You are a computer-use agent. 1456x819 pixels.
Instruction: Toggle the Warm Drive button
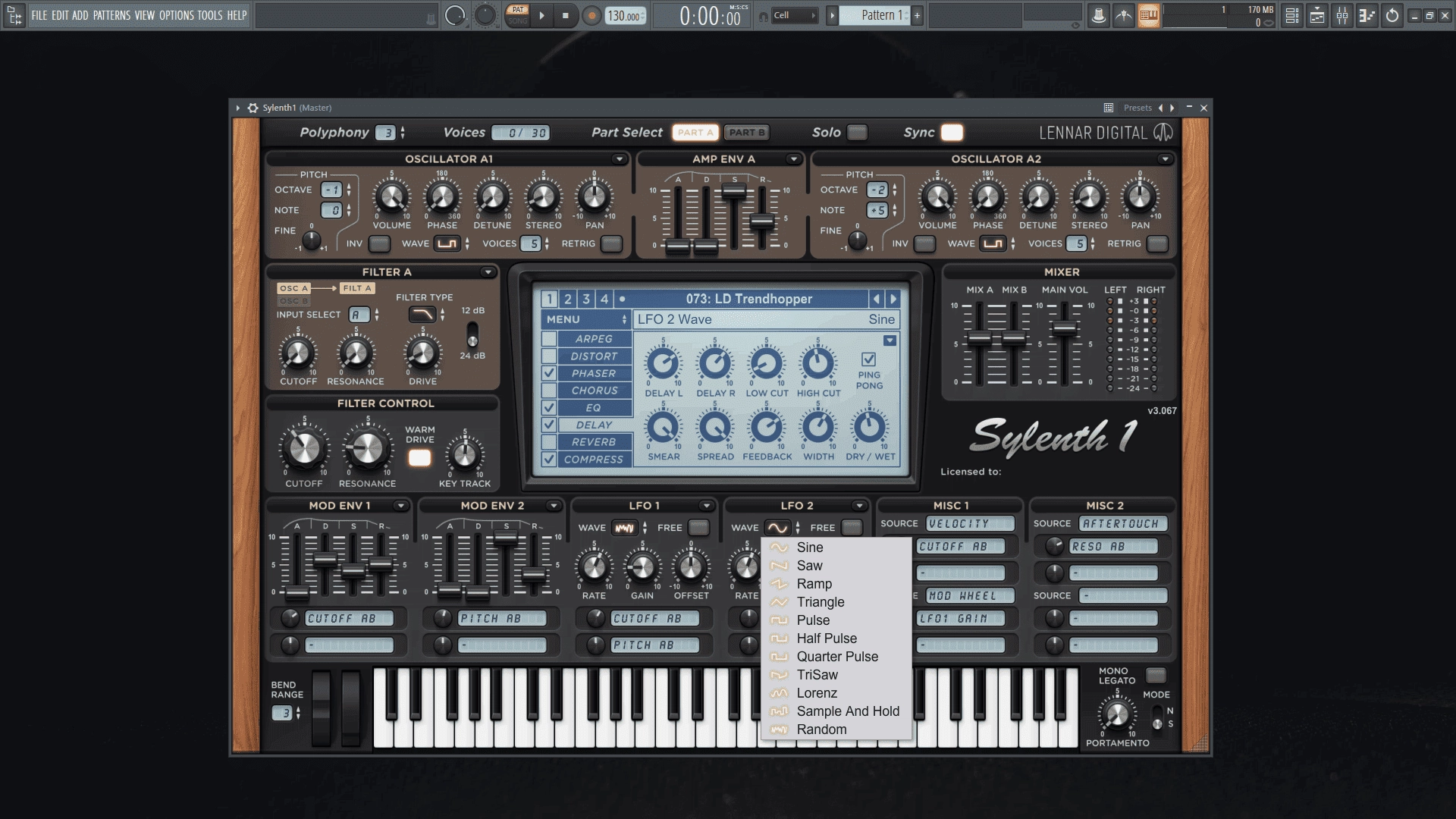pos(419,457)
